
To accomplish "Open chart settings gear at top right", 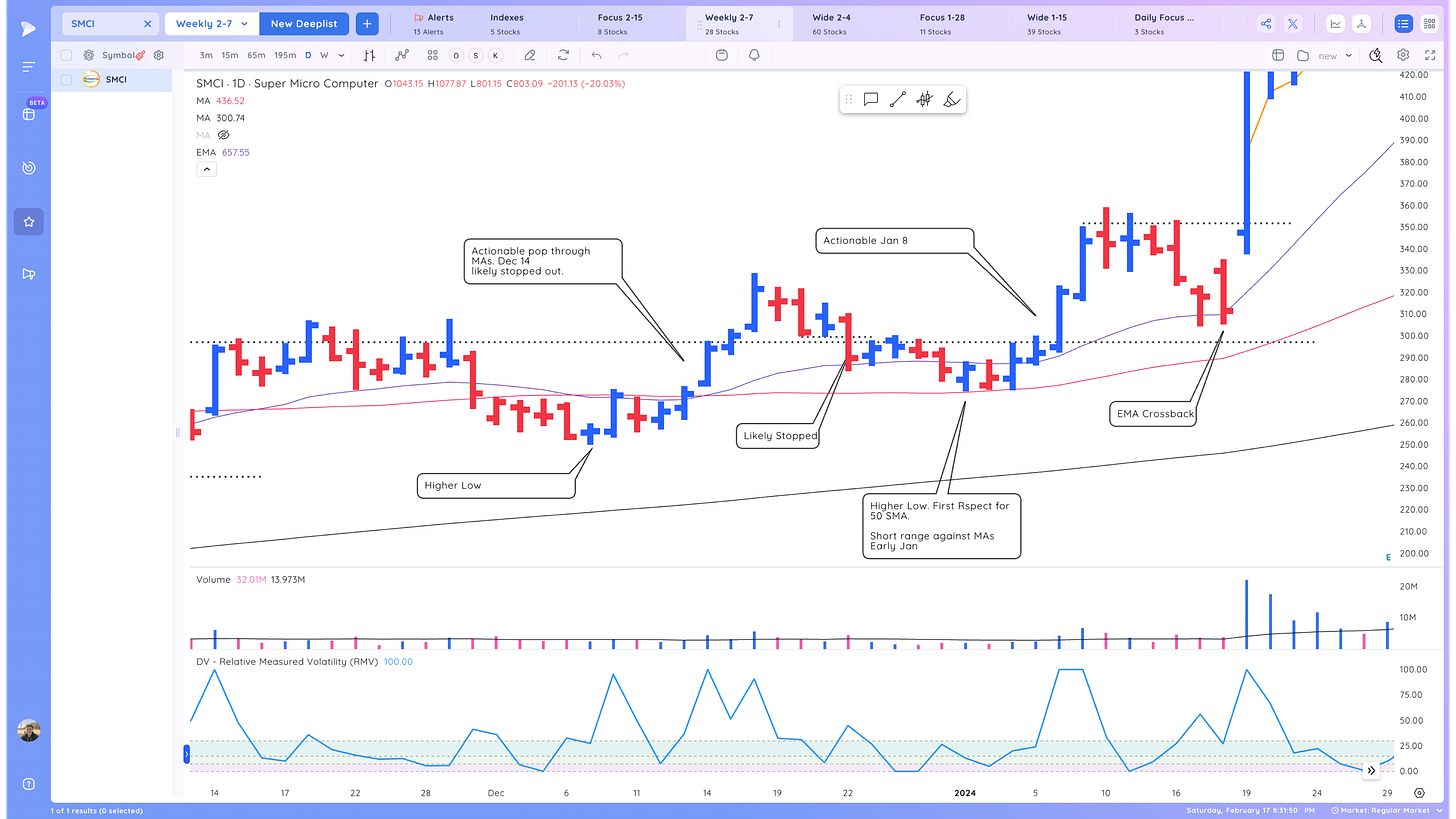I will pyautogui.click(x=1403, y=56).
